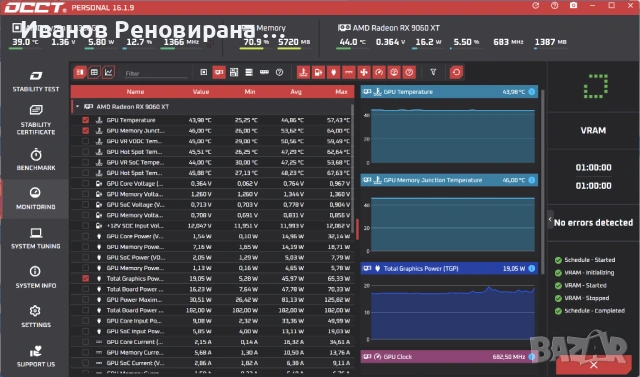Toggle the GPU sensor source filter
The image size is (640, 377).
click(219, 73)
